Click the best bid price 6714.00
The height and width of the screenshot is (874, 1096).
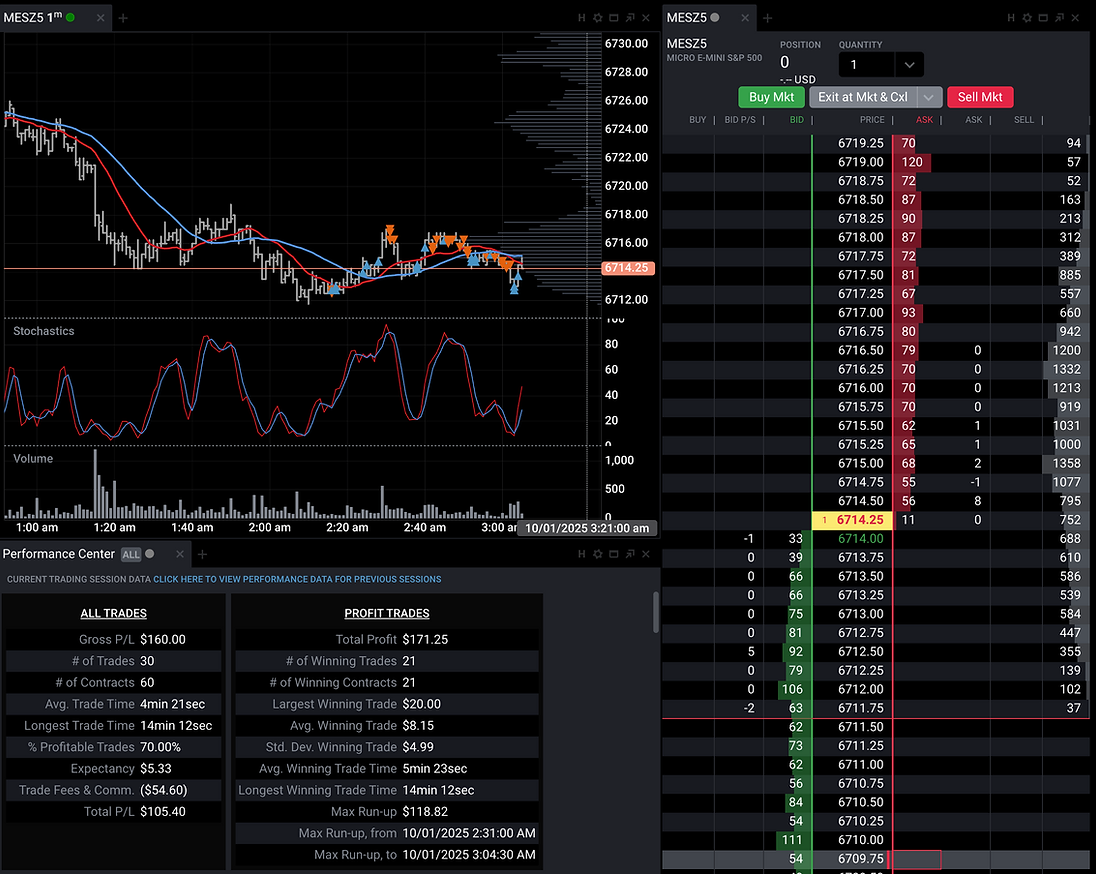860,538
